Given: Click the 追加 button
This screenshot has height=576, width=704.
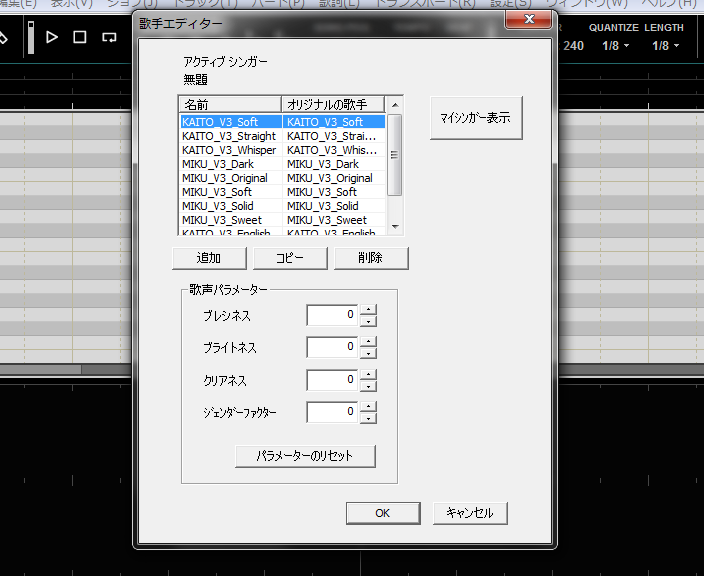Looking at the screenshot, I should coord(209,258).
